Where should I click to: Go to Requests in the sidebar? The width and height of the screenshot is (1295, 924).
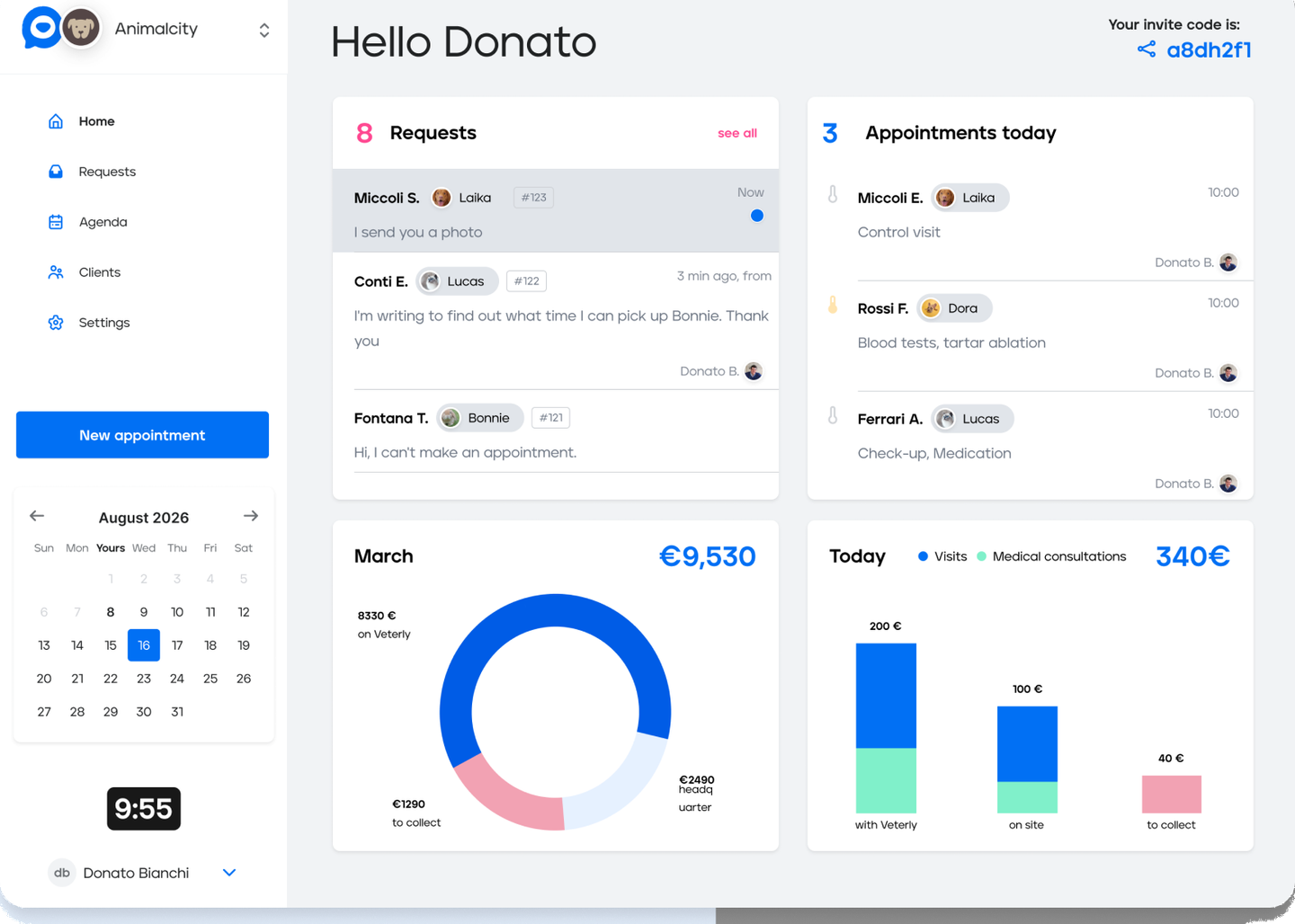tap(92, 172)
